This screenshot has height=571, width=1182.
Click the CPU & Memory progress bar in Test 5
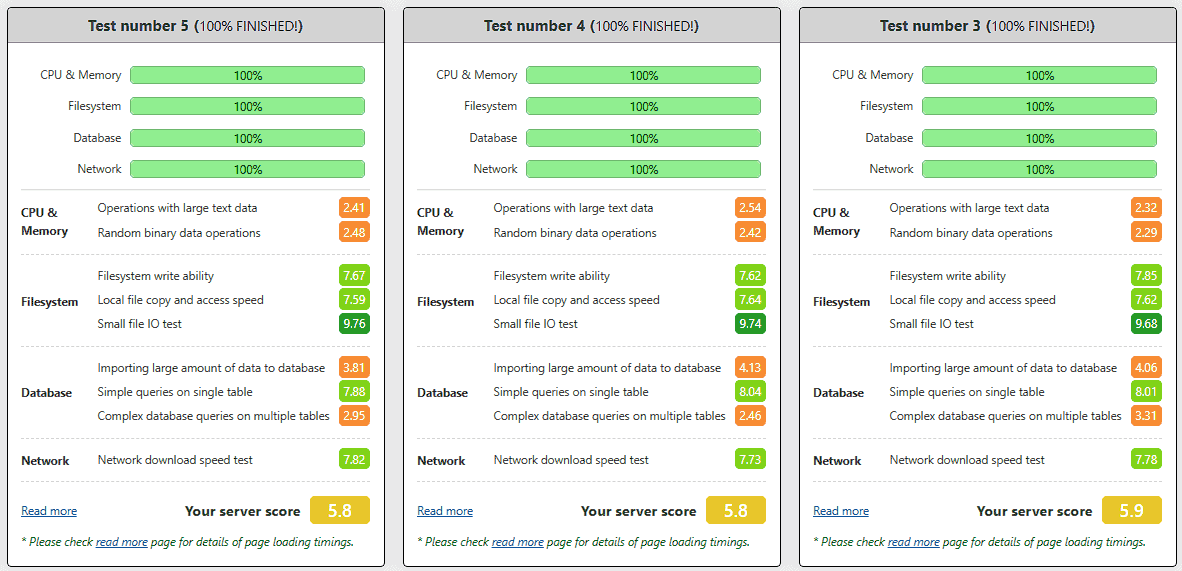click(247, 75)
